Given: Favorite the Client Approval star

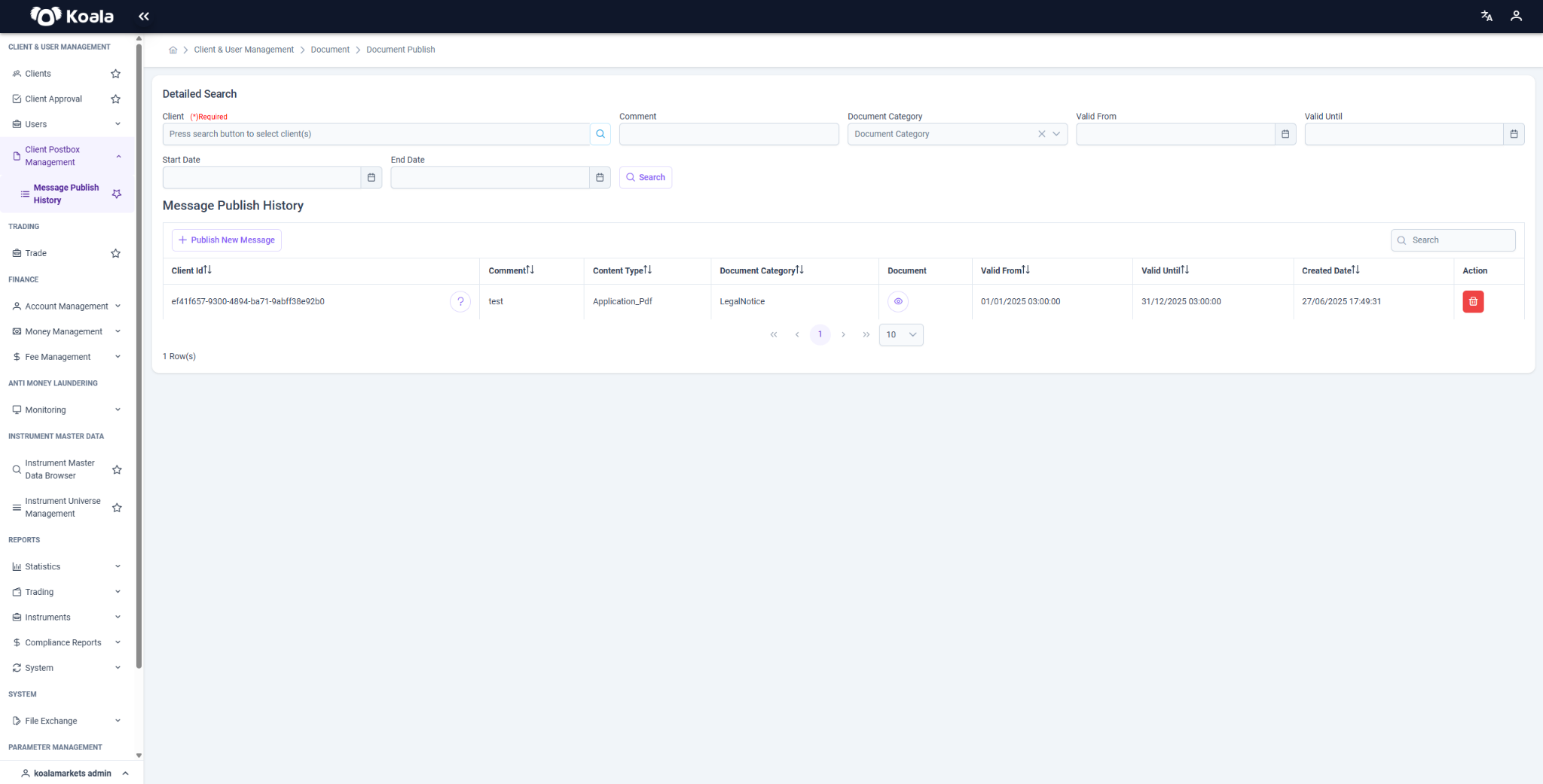Looking at the screenshot, I should [x=115, y=99].
